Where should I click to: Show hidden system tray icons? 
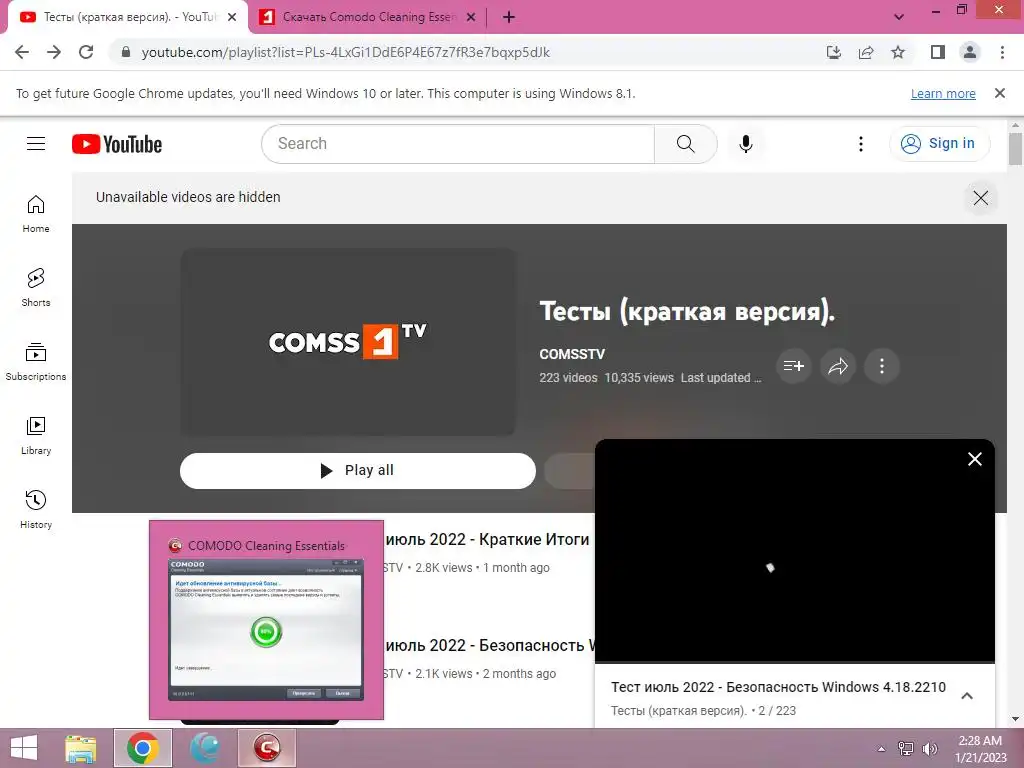(881, 749)
